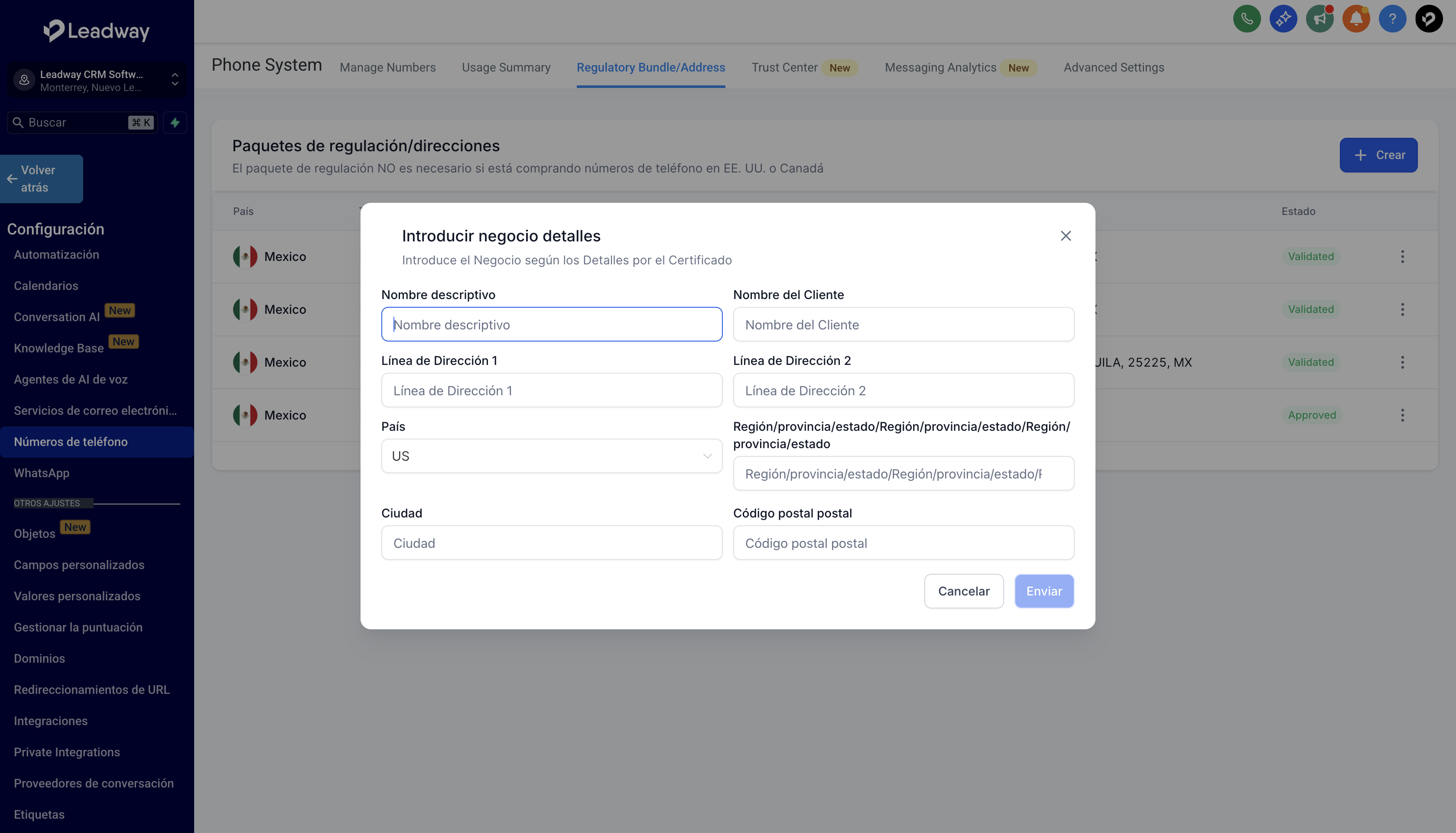This screenshot has height=833, width=1456.
Task: Switch to the Trust Center tab
Action: [x=784, y=68]
